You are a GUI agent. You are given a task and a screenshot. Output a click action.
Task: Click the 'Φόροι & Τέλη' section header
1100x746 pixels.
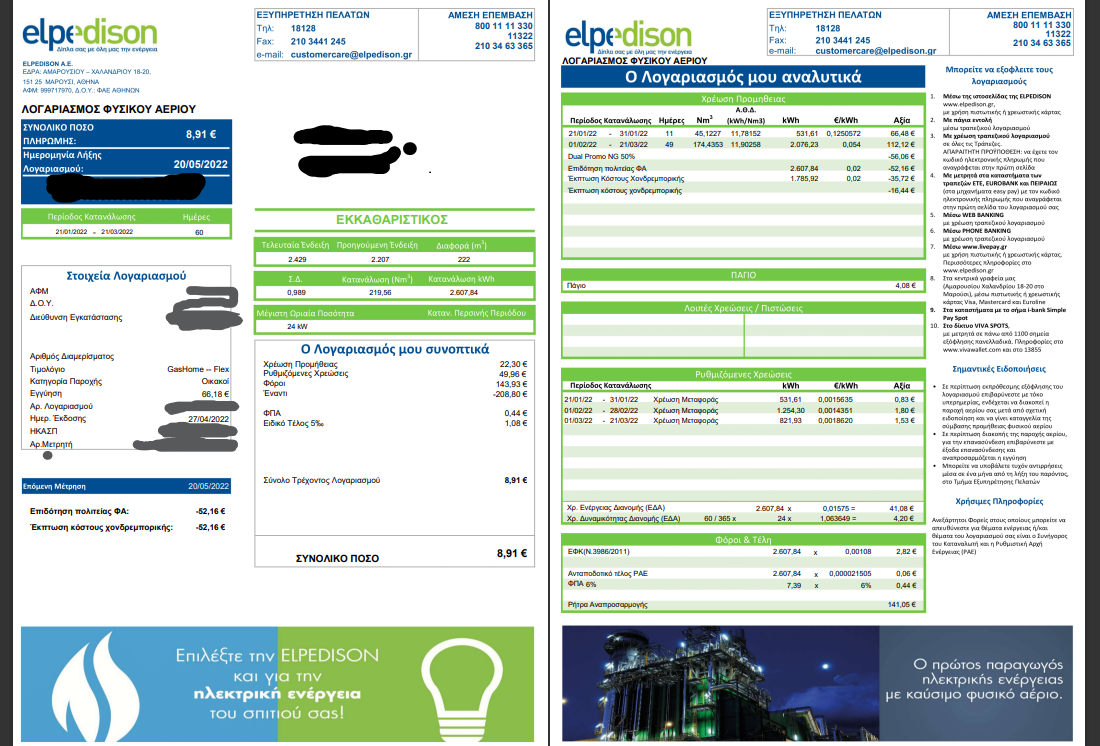pos(743,540)
